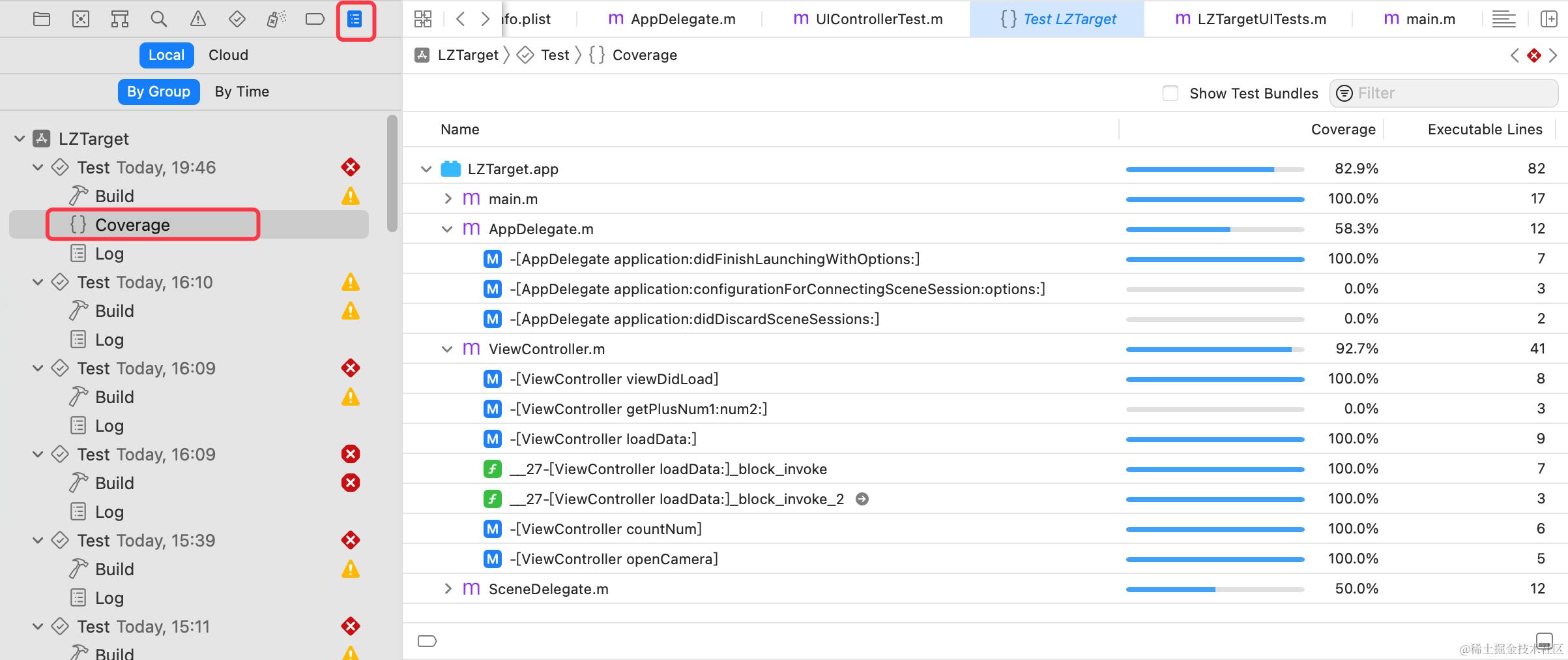Collapse the Test Today 19:46 group
Screen dimensions: 1568x660
pos(38,168)
